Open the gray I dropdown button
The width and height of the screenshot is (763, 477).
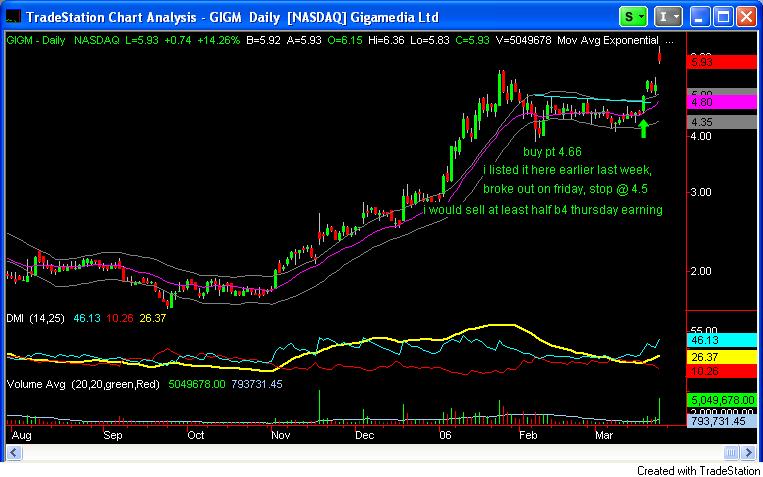[x=668, y=17]
